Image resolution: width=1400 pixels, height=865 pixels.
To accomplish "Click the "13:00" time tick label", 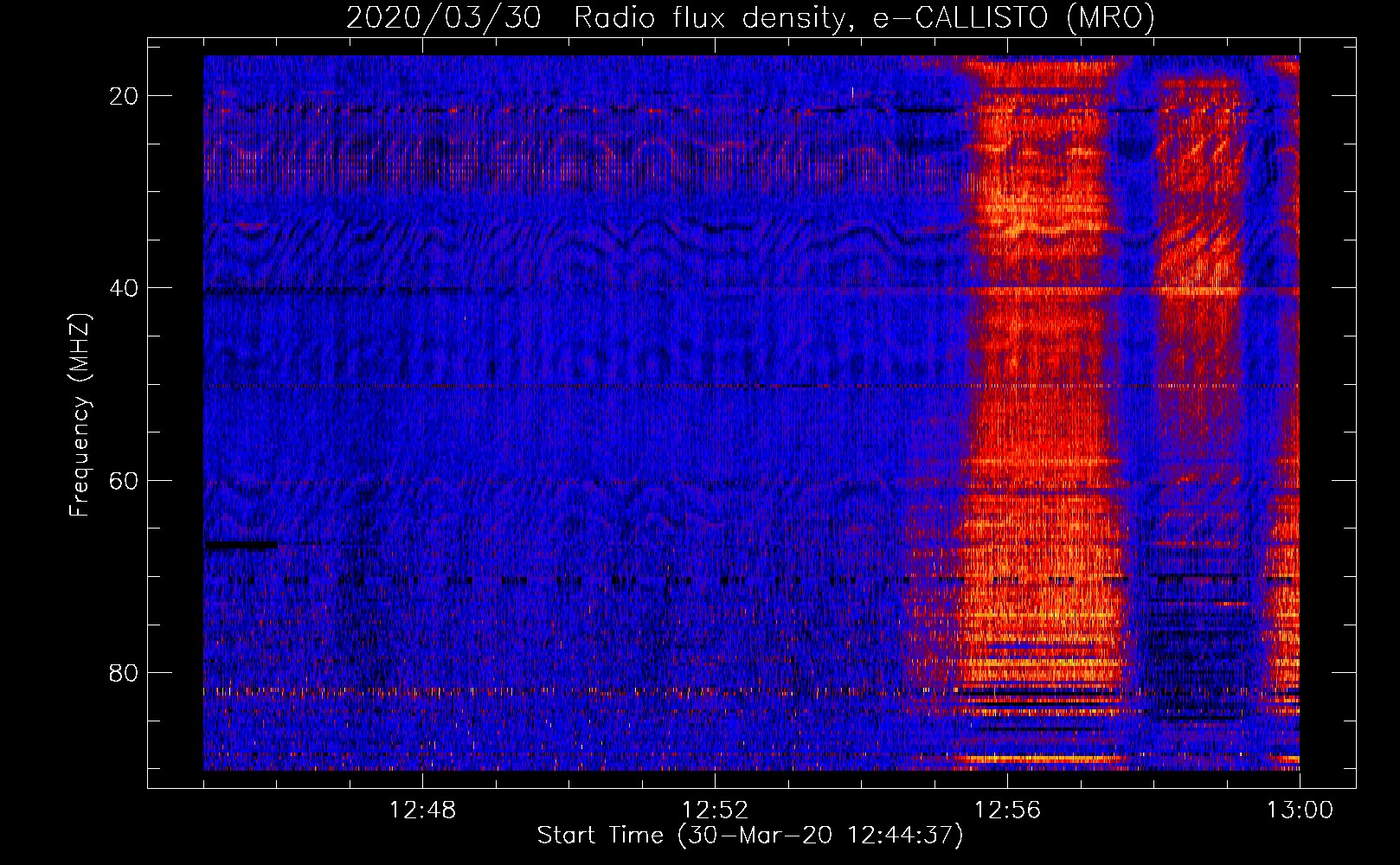I will (1300, 811).
